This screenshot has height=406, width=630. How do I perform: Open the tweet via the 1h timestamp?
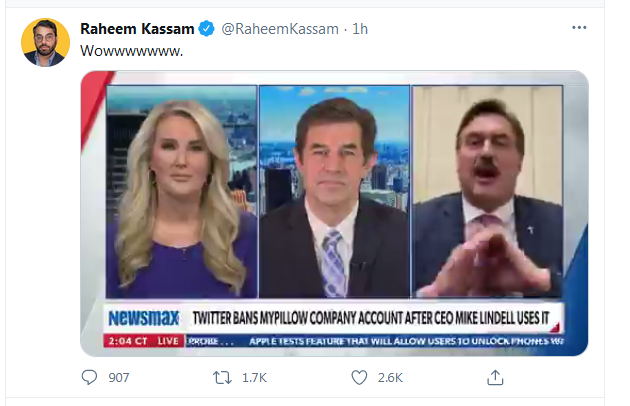tap(358, 28)
